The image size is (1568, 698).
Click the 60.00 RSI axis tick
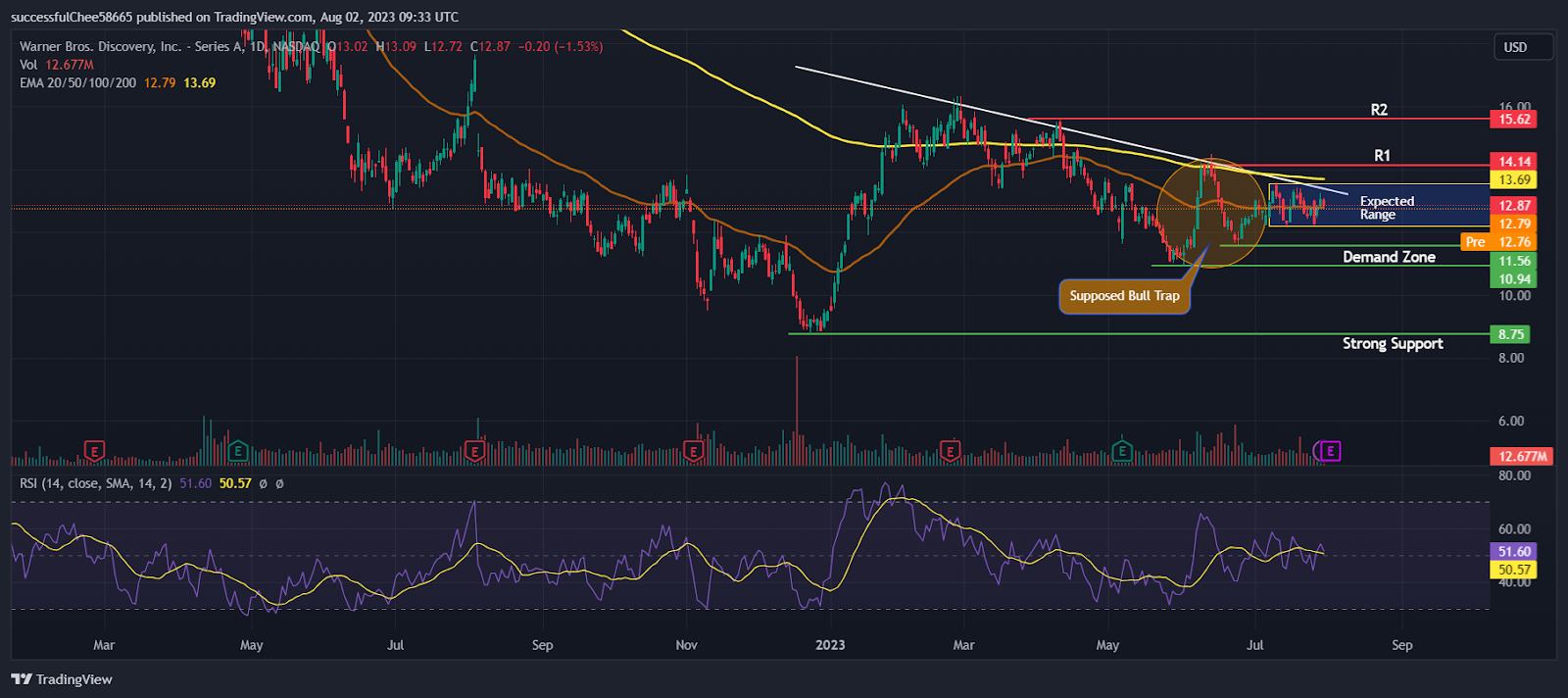[1514, 529]
